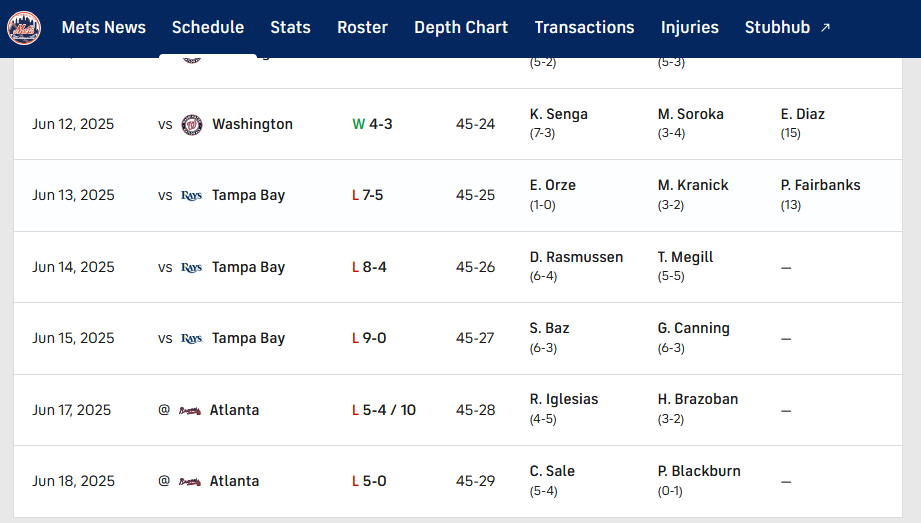Click the Mets logo icon
The width and height of the screenshot is (921, 523).
click(24, 27)
